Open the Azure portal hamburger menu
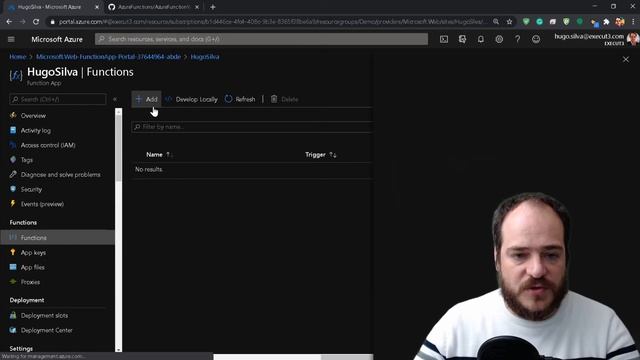640x360 pixels. pyautogui.click(x=11, y=39)
